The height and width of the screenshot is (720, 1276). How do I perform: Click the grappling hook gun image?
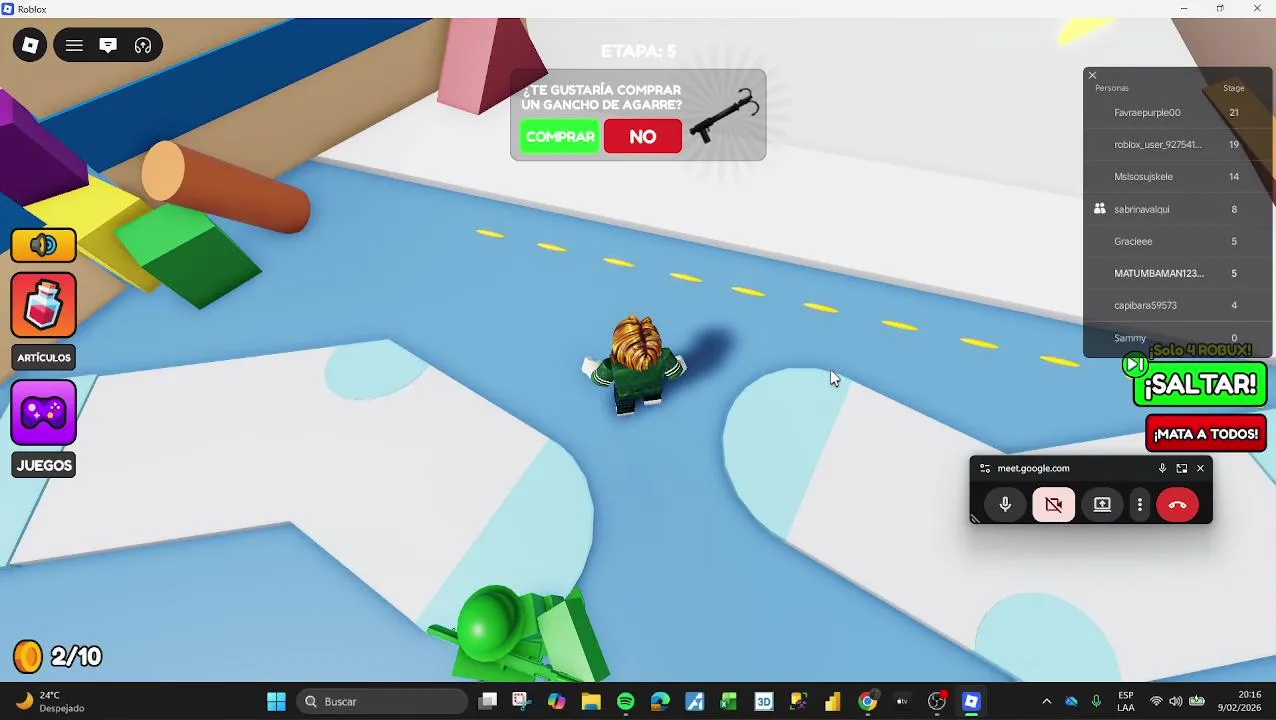click(724, 116)
